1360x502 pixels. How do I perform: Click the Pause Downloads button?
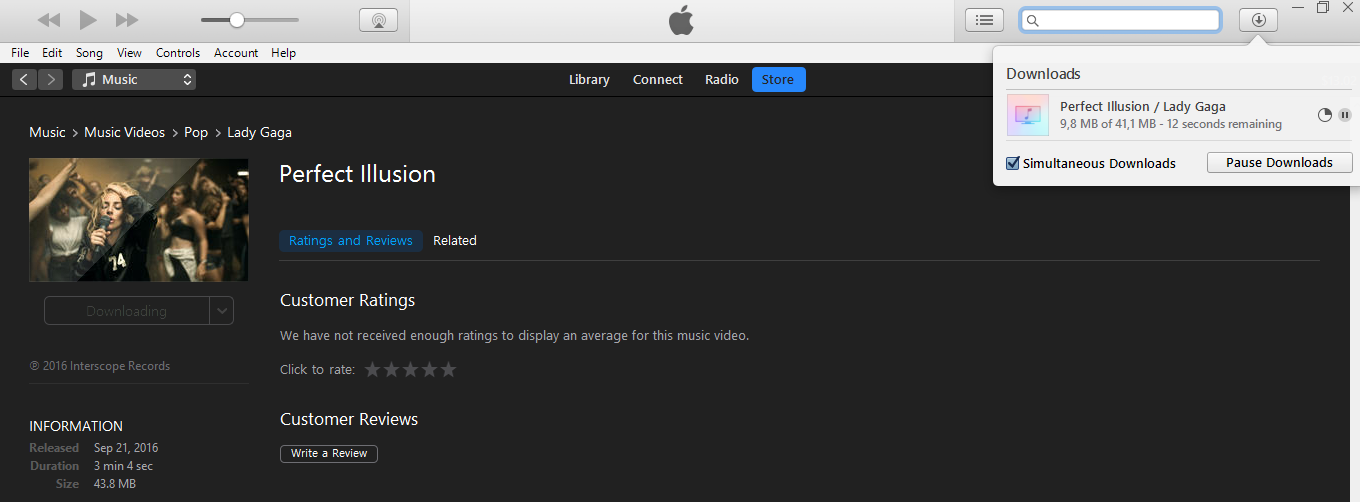tap(1280, 162)
